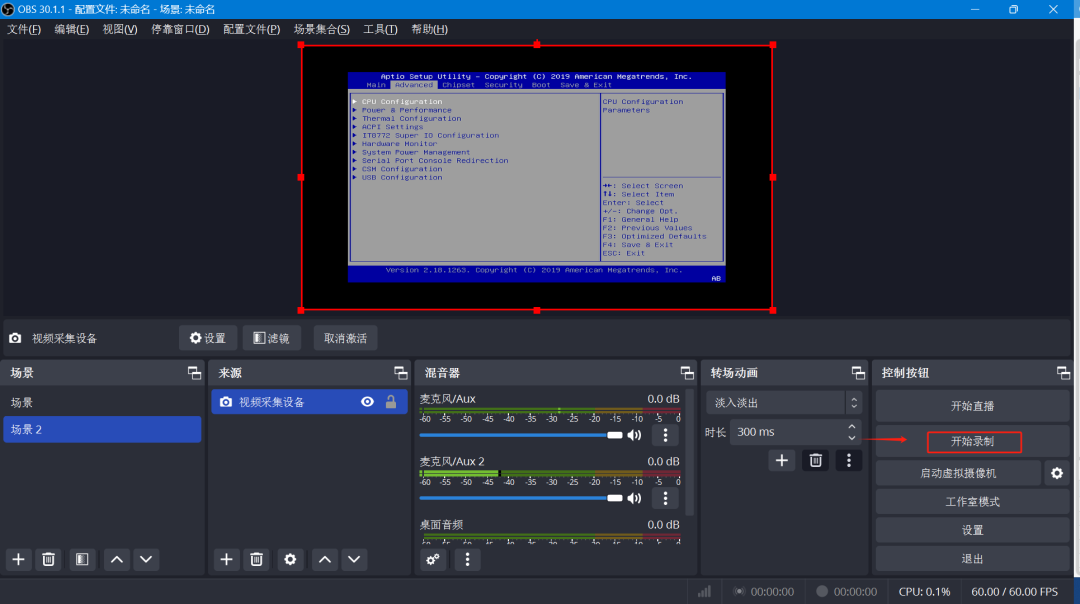Open the 帮助(H) menu
Viewport: 1080px width, 604px height.
(x=430, y=29)
